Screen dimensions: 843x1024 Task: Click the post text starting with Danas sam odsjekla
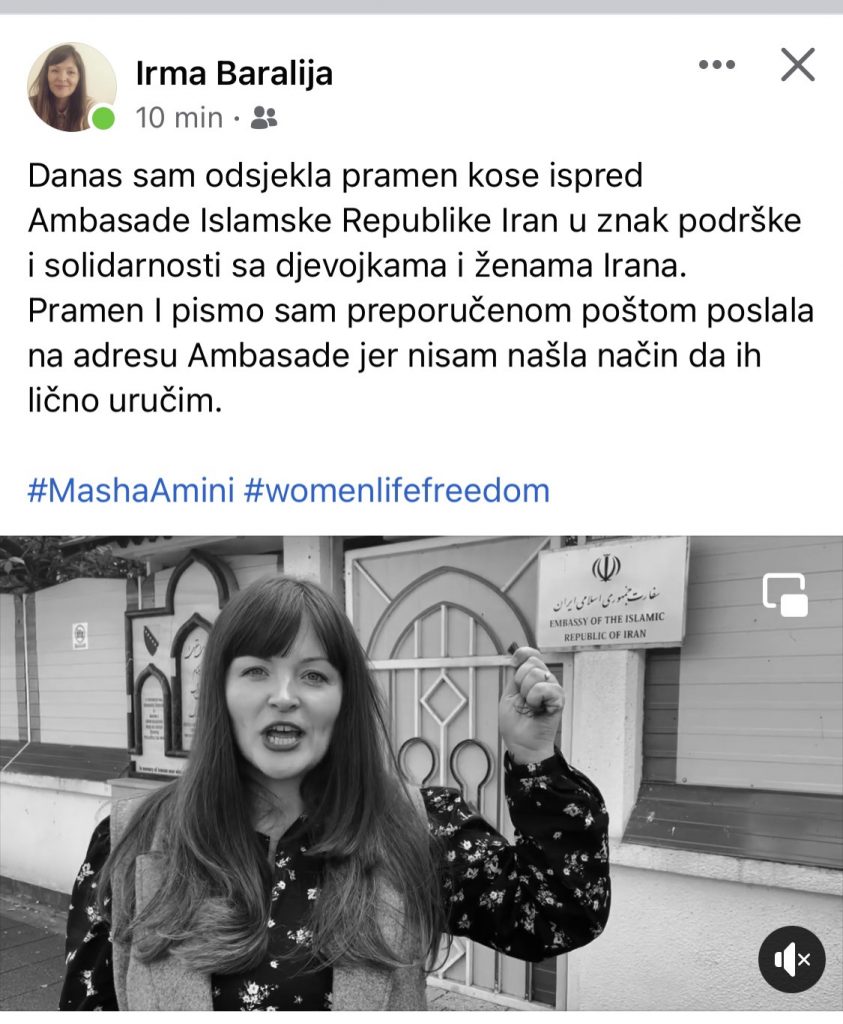[x=421, y=288]
